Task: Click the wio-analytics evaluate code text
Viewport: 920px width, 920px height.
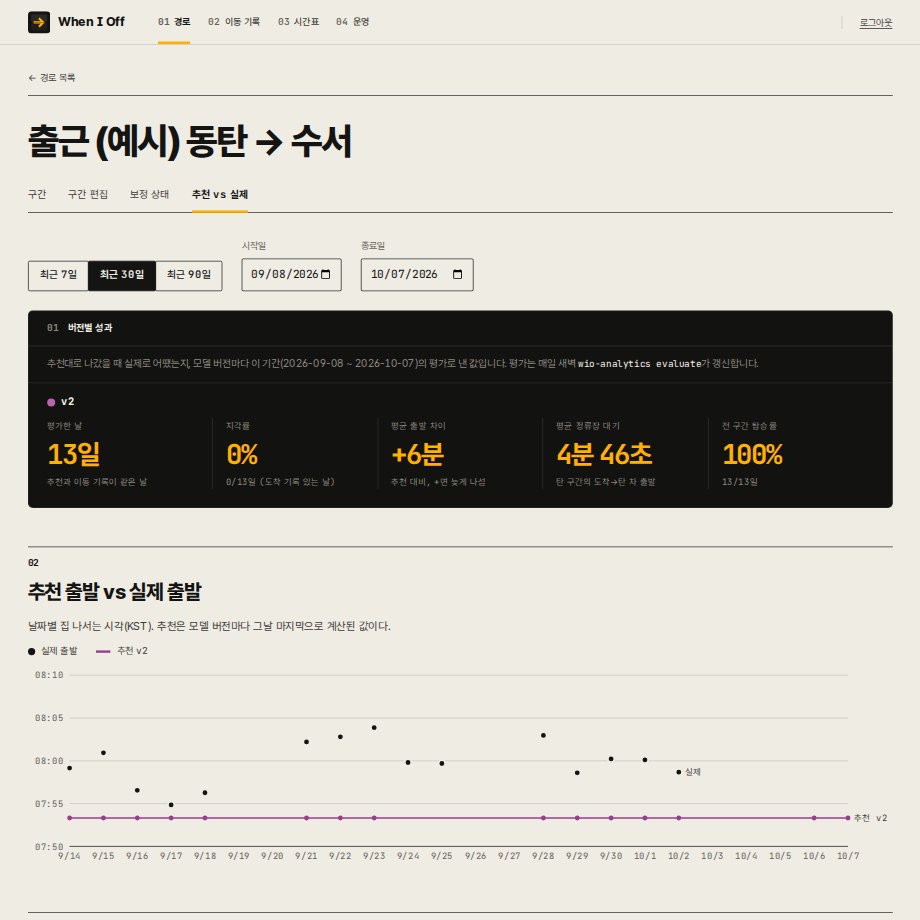Action: click(640, 364)
